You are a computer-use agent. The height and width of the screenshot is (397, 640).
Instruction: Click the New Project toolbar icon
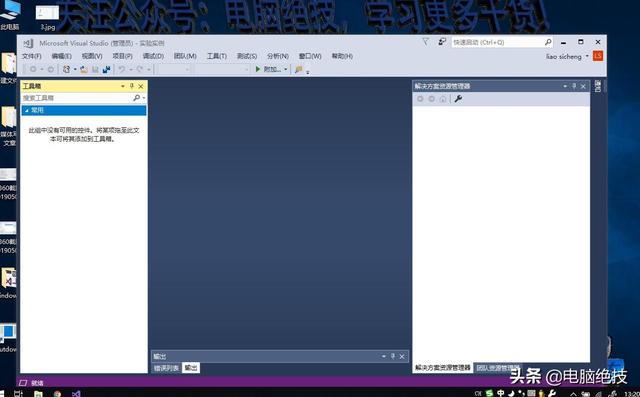point(66,70)
